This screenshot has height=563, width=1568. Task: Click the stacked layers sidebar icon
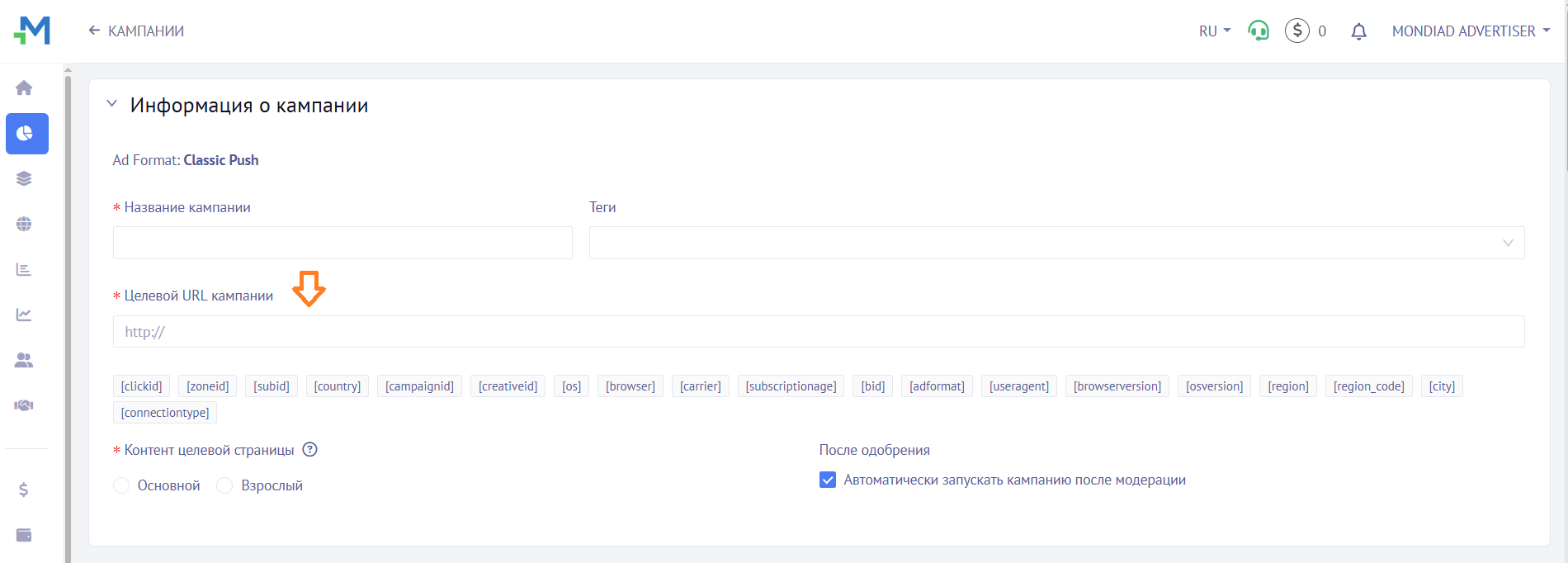point(24,178)
